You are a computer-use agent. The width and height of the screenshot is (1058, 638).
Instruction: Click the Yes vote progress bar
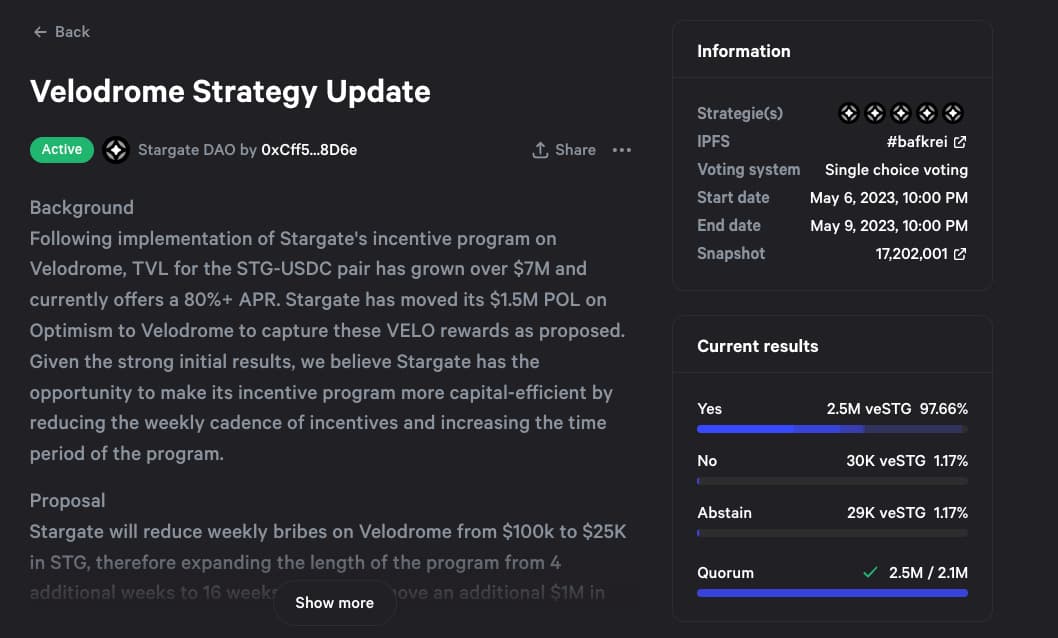(x=832, y=429)
